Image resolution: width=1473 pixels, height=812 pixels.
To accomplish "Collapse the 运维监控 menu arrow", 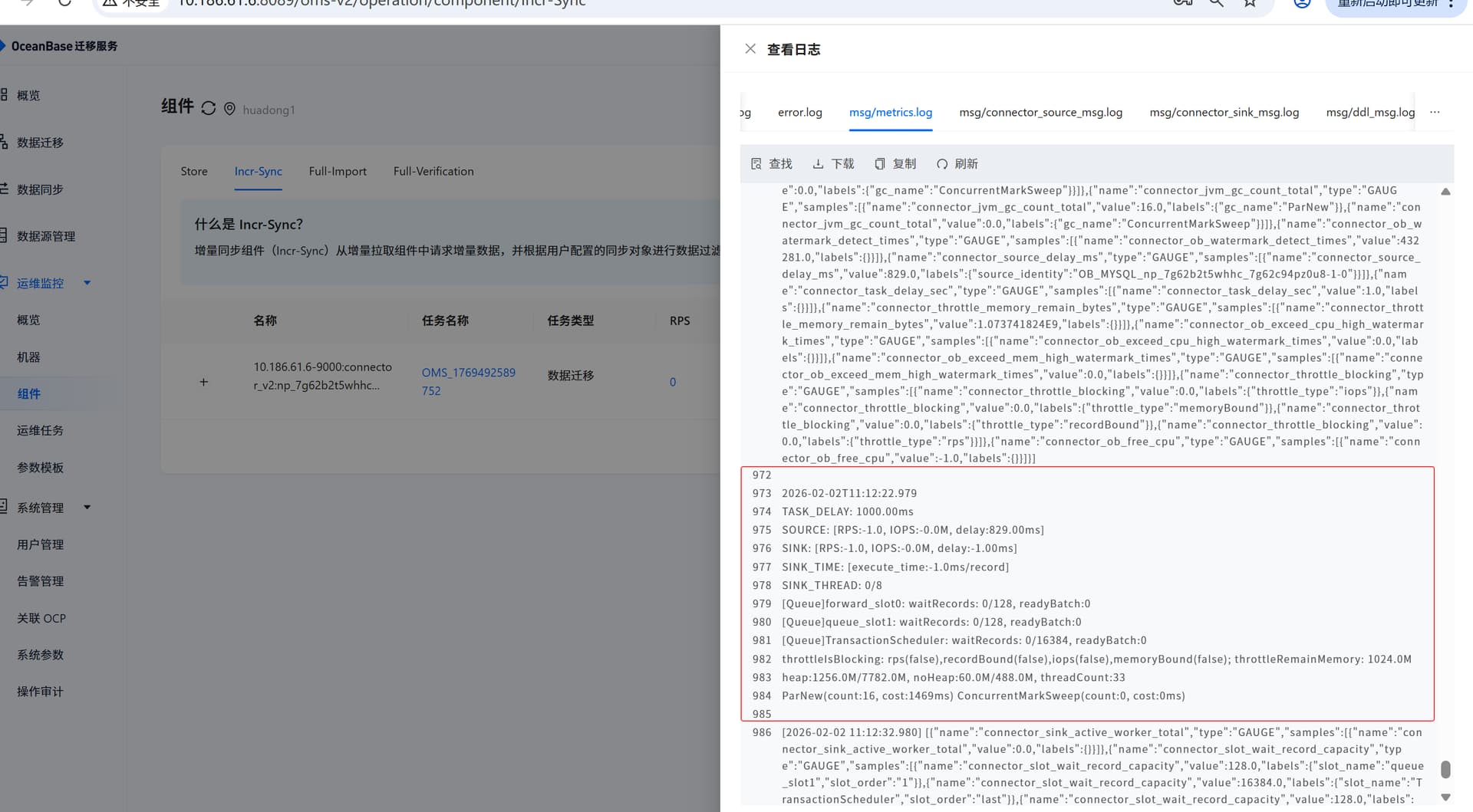I will pyautogui.click(x=87, y=283).
